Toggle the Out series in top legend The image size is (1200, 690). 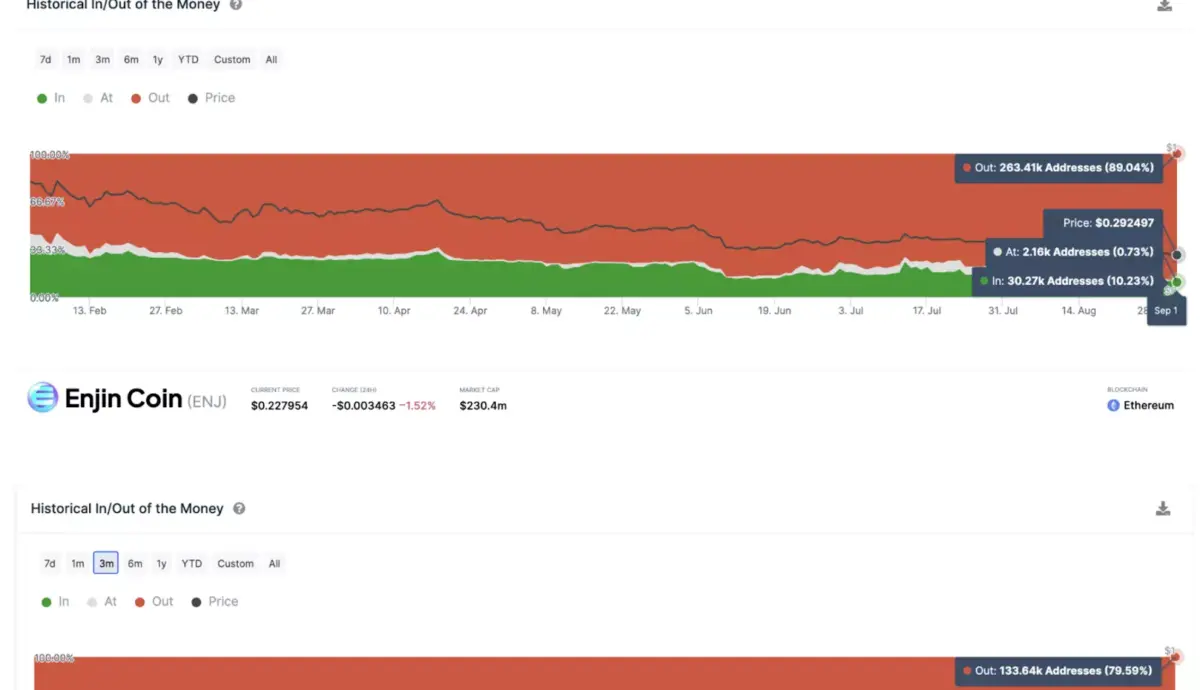tap(150, 98)
